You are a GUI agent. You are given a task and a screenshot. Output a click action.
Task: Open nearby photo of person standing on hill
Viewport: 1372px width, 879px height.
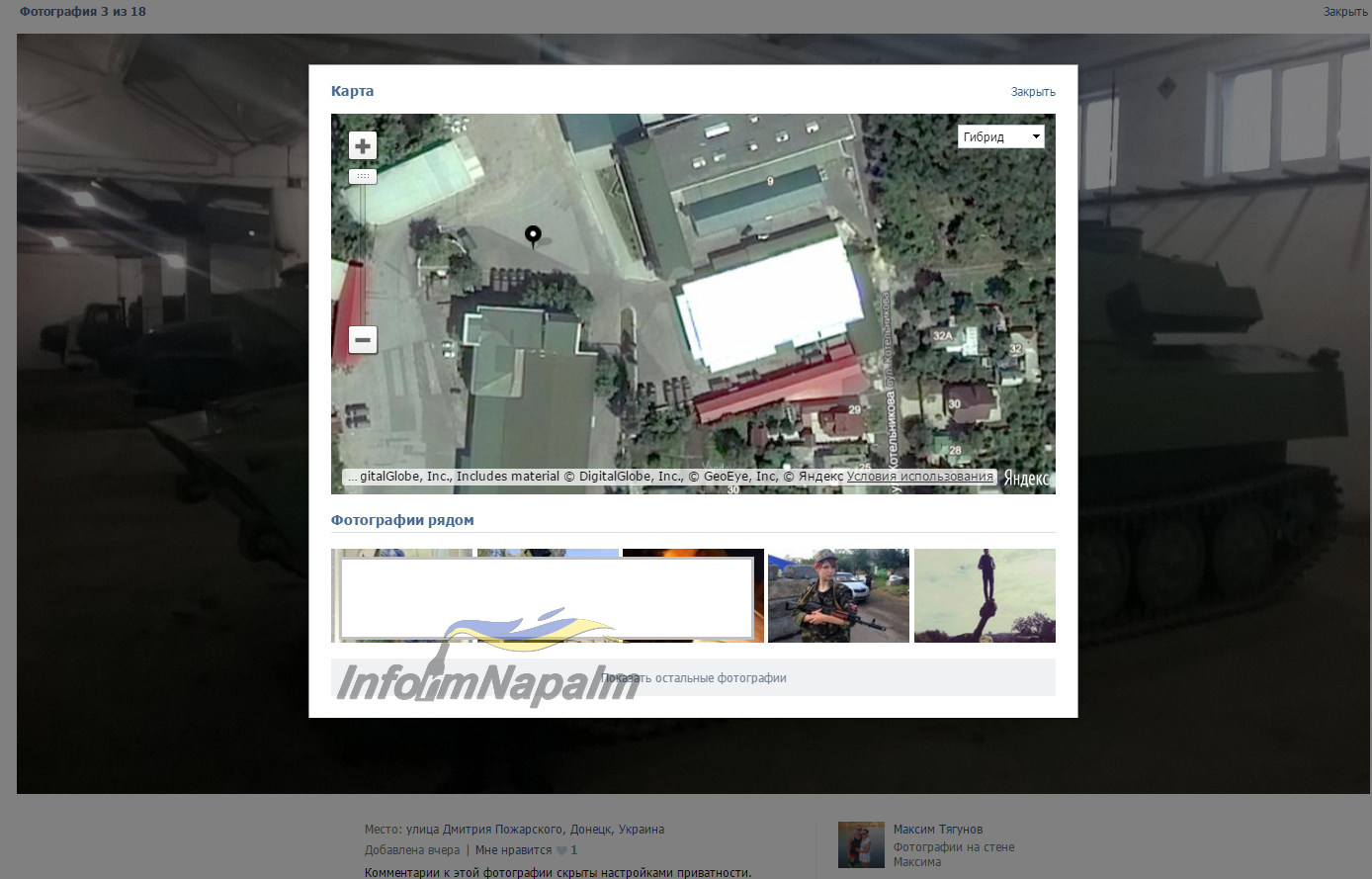click(985, 595)
